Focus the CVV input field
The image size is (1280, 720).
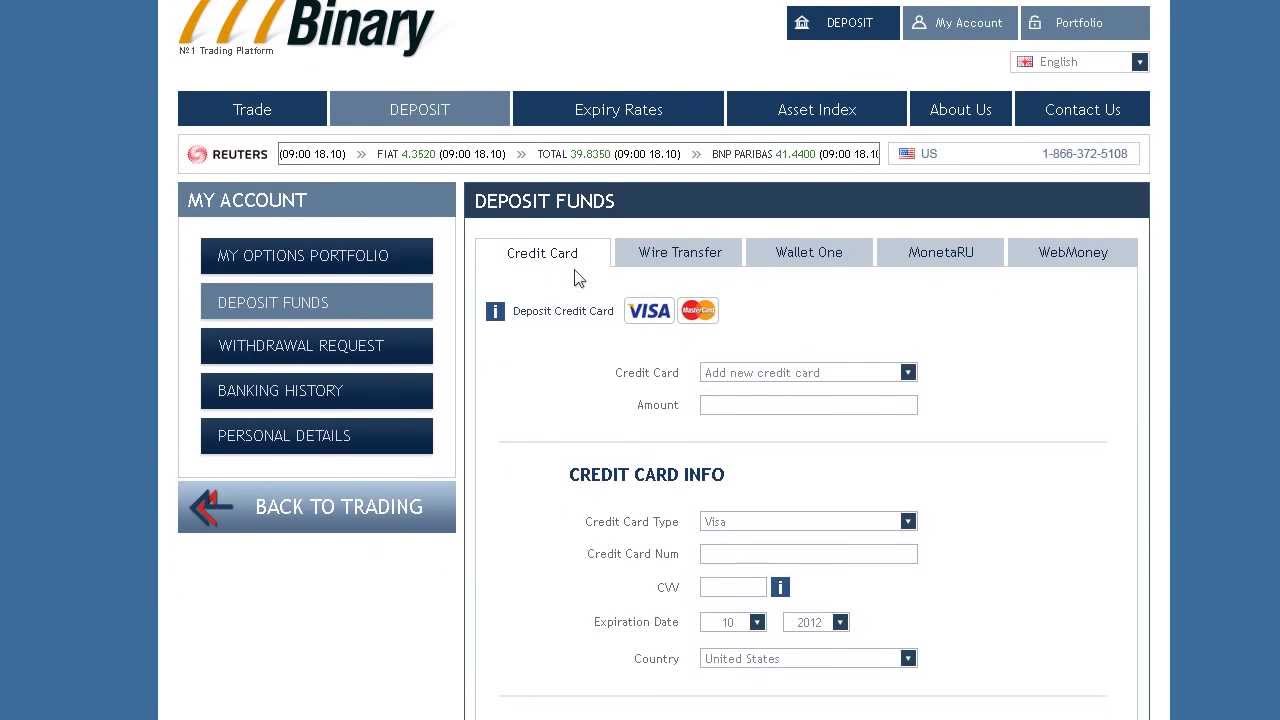(733, 587)
